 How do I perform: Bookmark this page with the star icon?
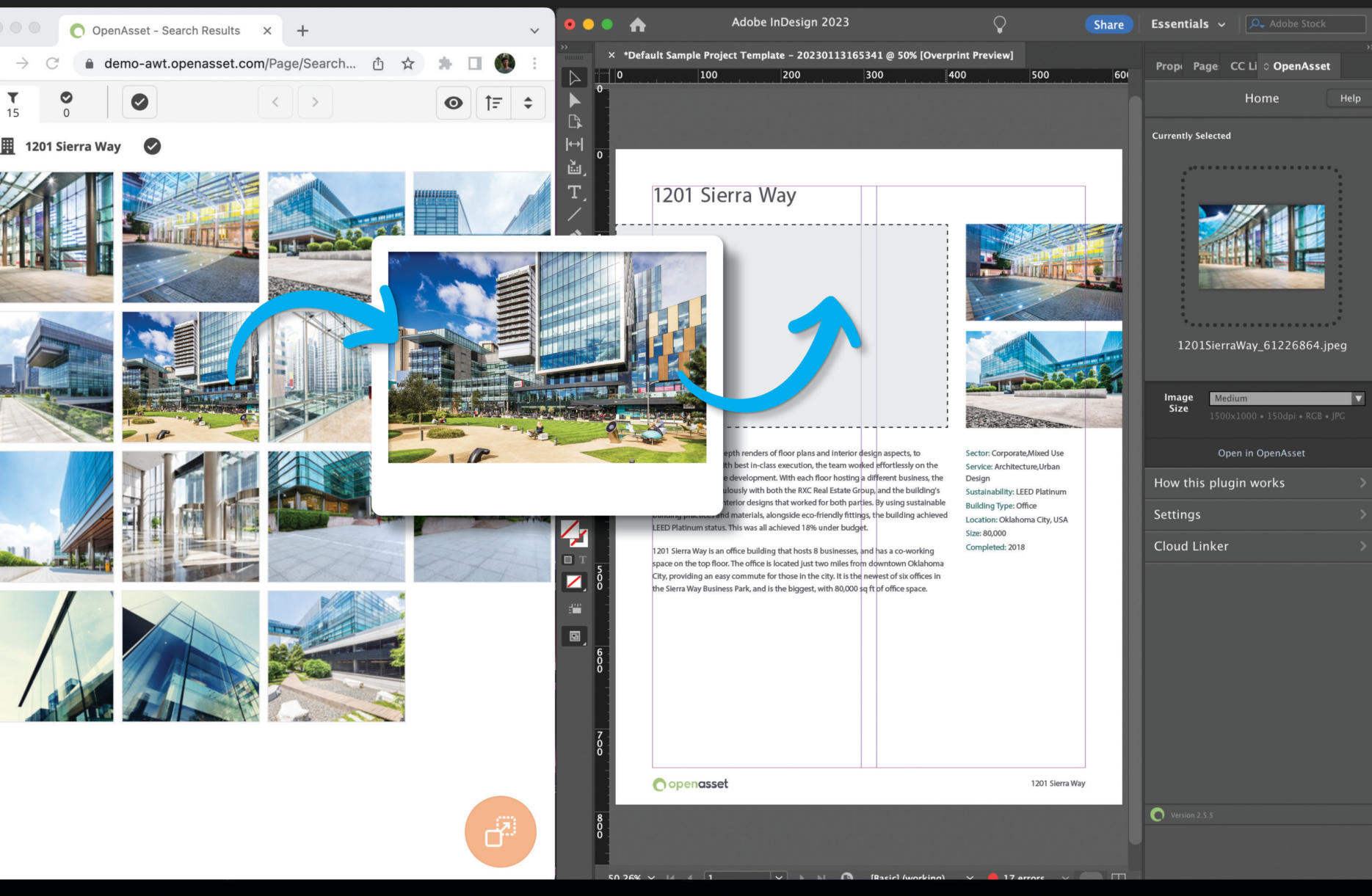click(408, 64)
